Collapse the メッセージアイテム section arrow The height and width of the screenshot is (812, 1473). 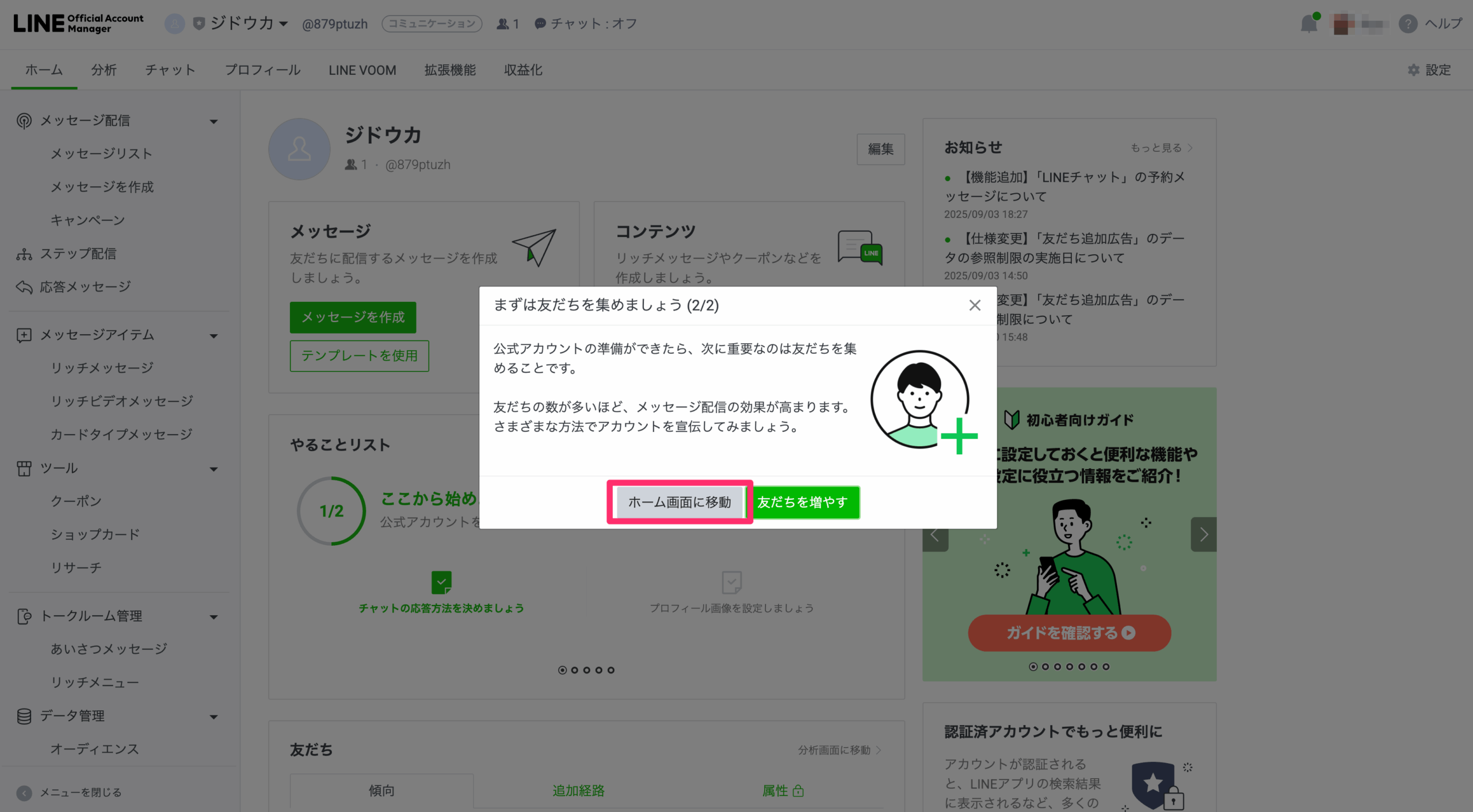213,336
